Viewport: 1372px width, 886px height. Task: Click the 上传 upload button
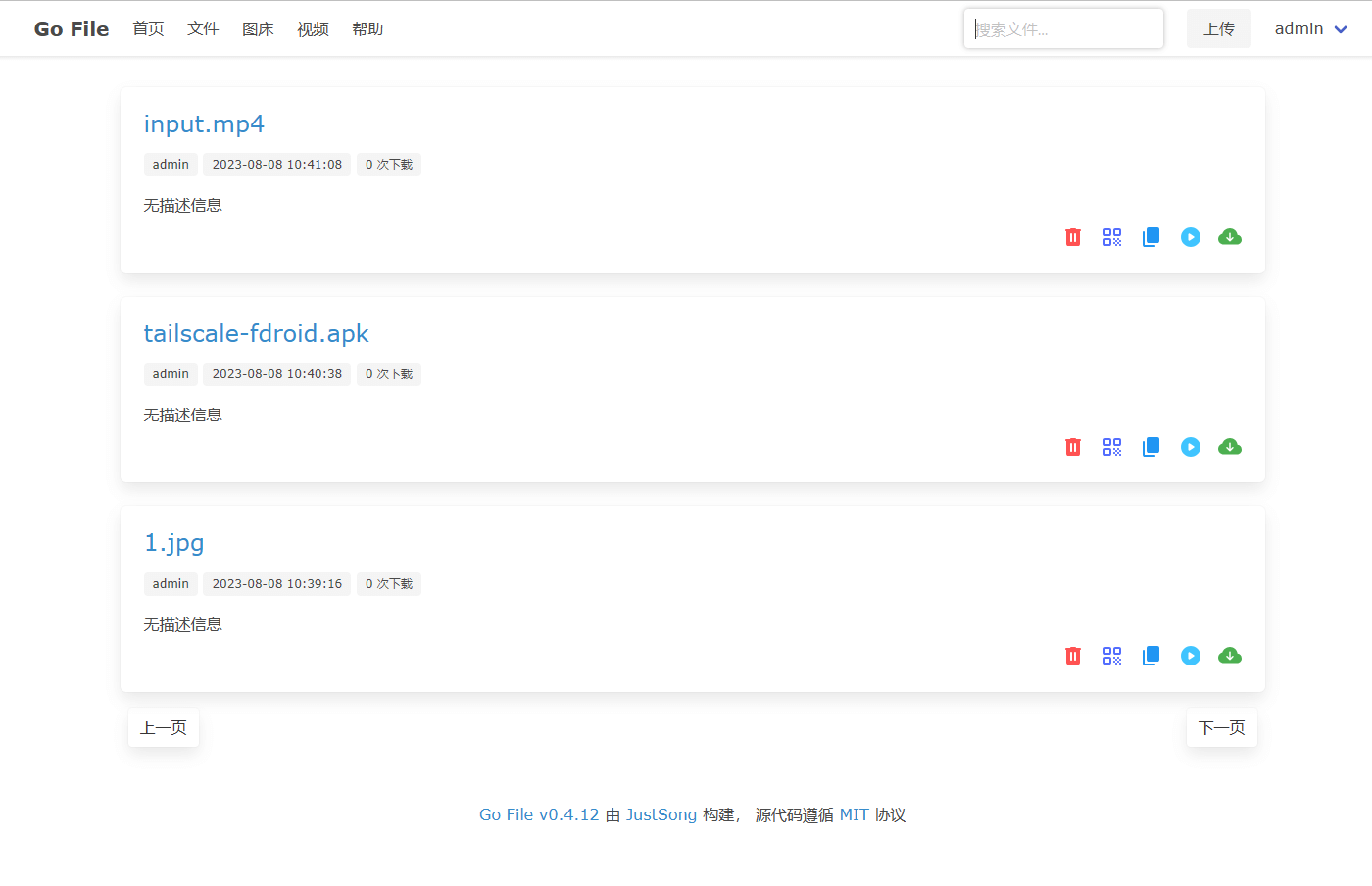click(x=1218, y=28)
